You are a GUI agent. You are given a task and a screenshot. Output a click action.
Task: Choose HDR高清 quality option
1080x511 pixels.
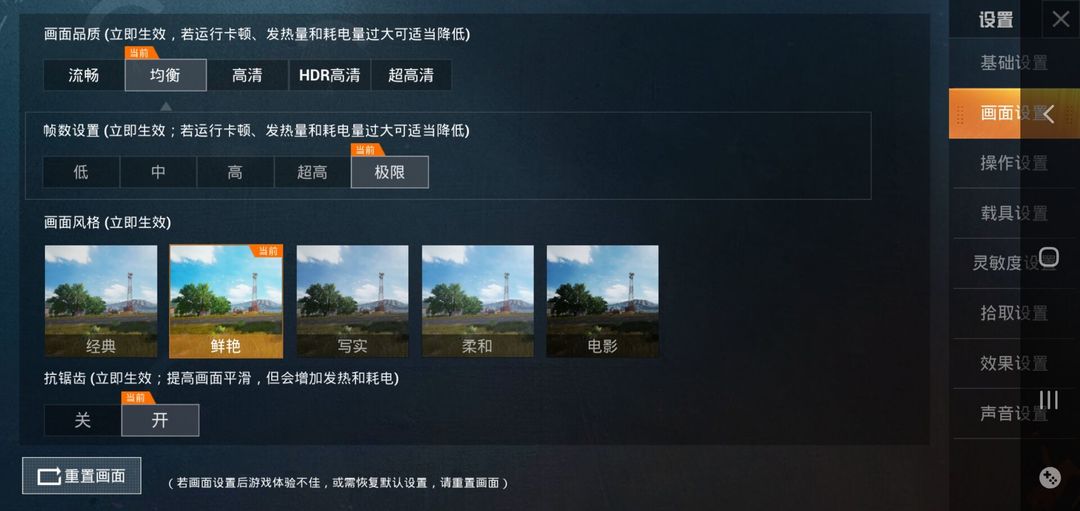[329, 75]
